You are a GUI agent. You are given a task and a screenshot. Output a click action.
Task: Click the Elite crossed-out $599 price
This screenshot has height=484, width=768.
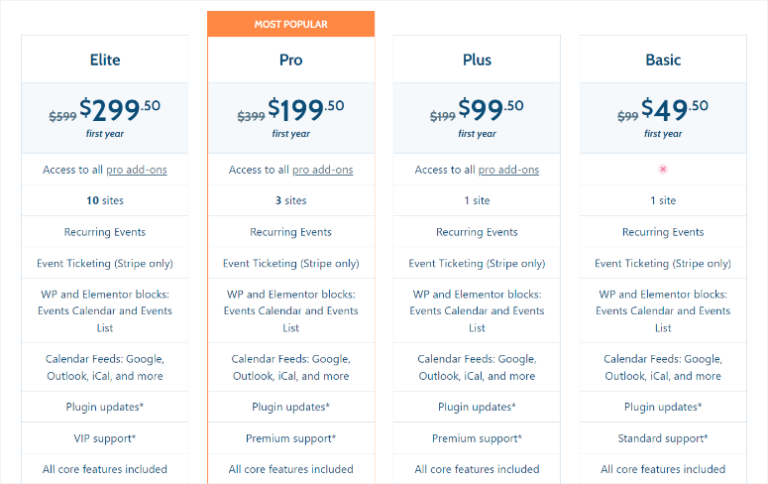click(x=61, y=115)
